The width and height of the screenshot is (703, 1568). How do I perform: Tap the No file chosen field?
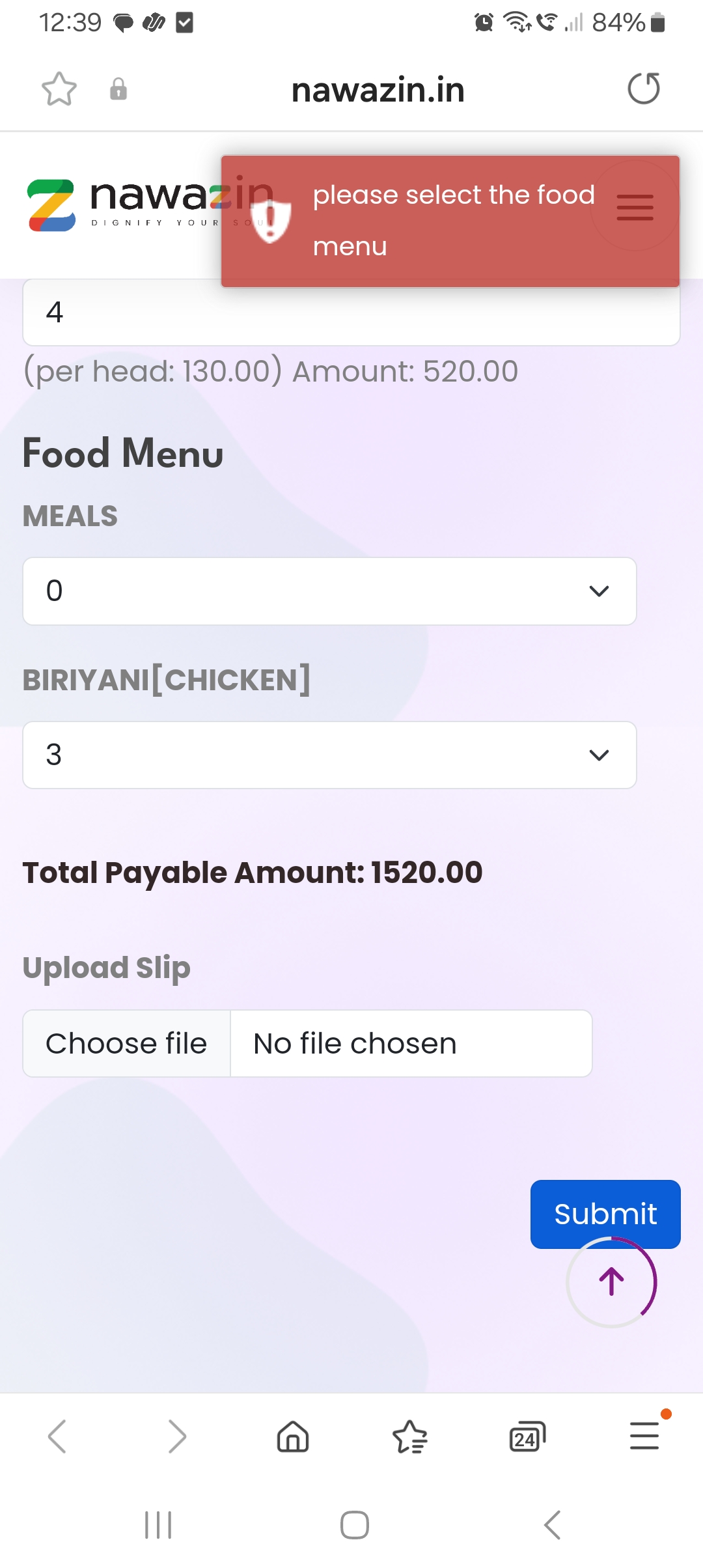[411, 1044]
